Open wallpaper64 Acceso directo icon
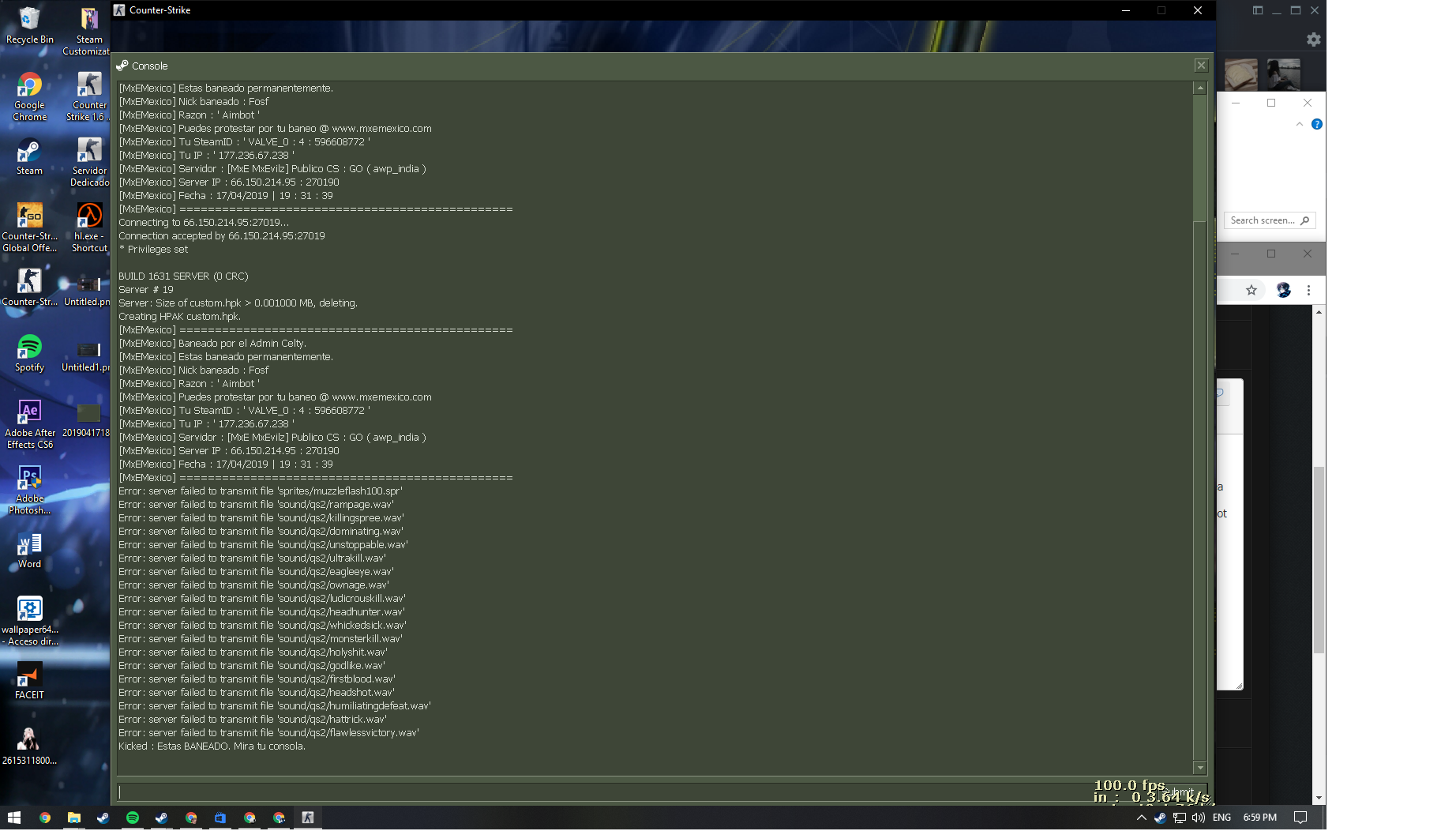 [x=29, y=622]
